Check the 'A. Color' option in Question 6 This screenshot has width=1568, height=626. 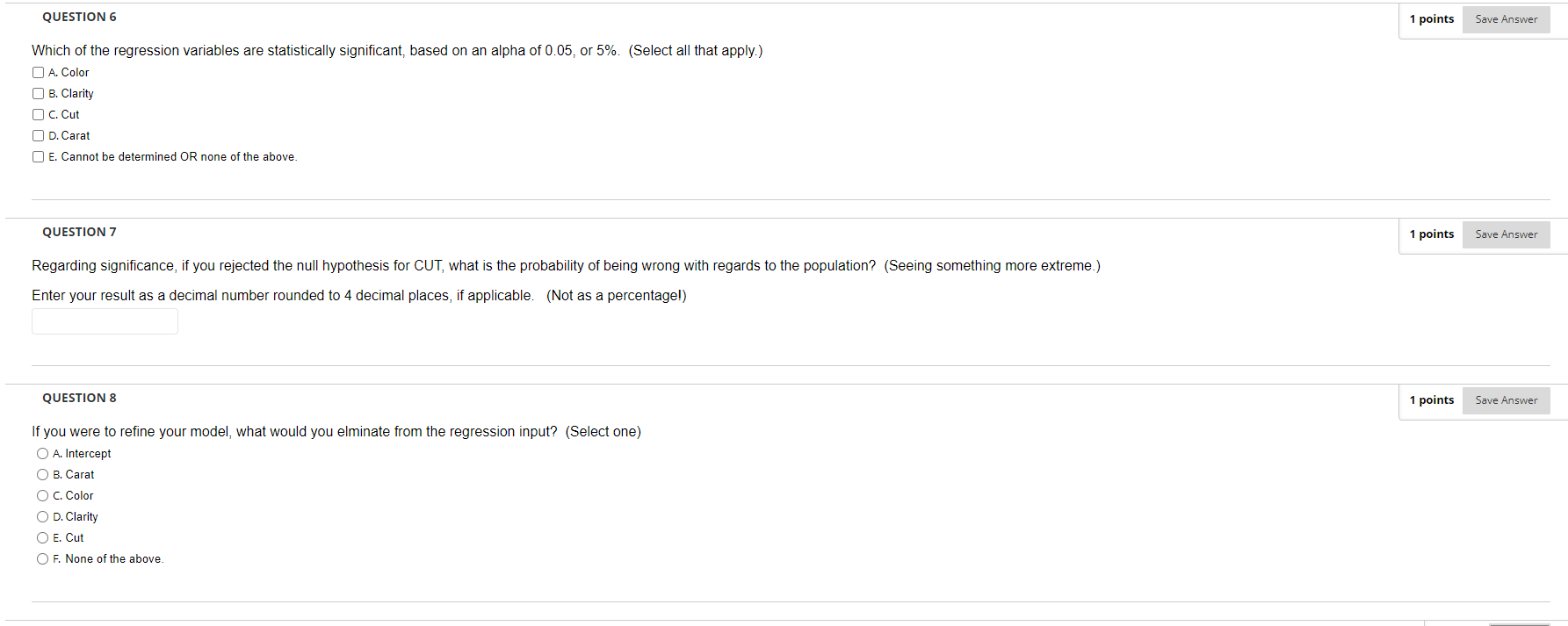pyautogui.click(x=38, y=72)
